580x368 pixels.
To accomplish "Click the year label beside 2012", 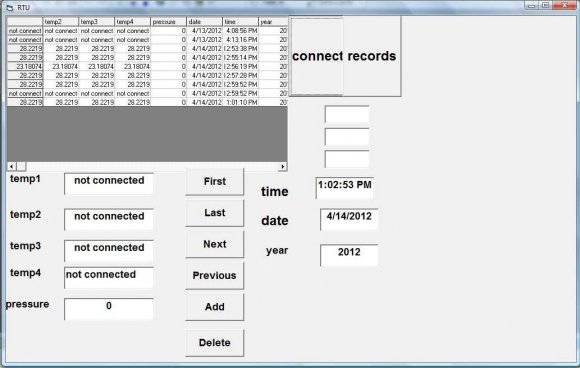I will pos(277,251).
